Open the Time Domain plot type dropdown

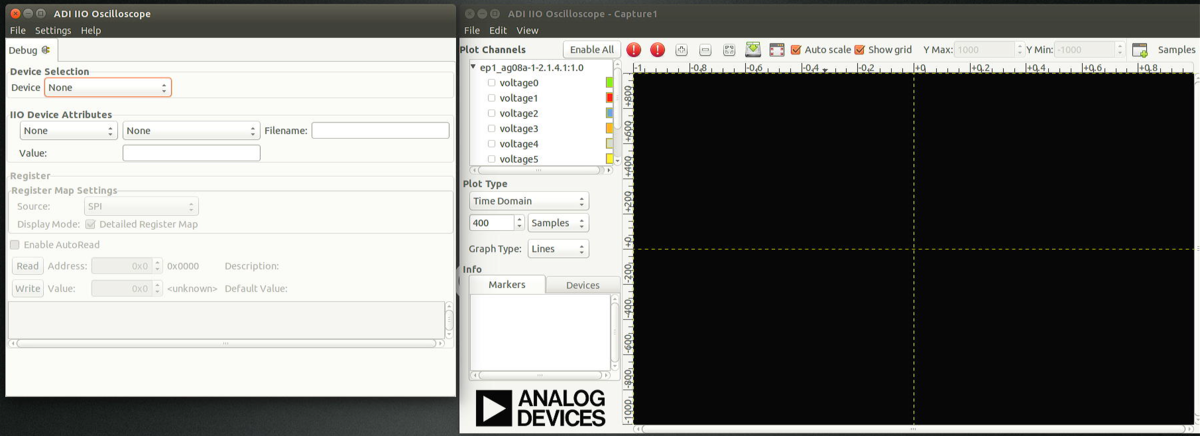(529, 201)
